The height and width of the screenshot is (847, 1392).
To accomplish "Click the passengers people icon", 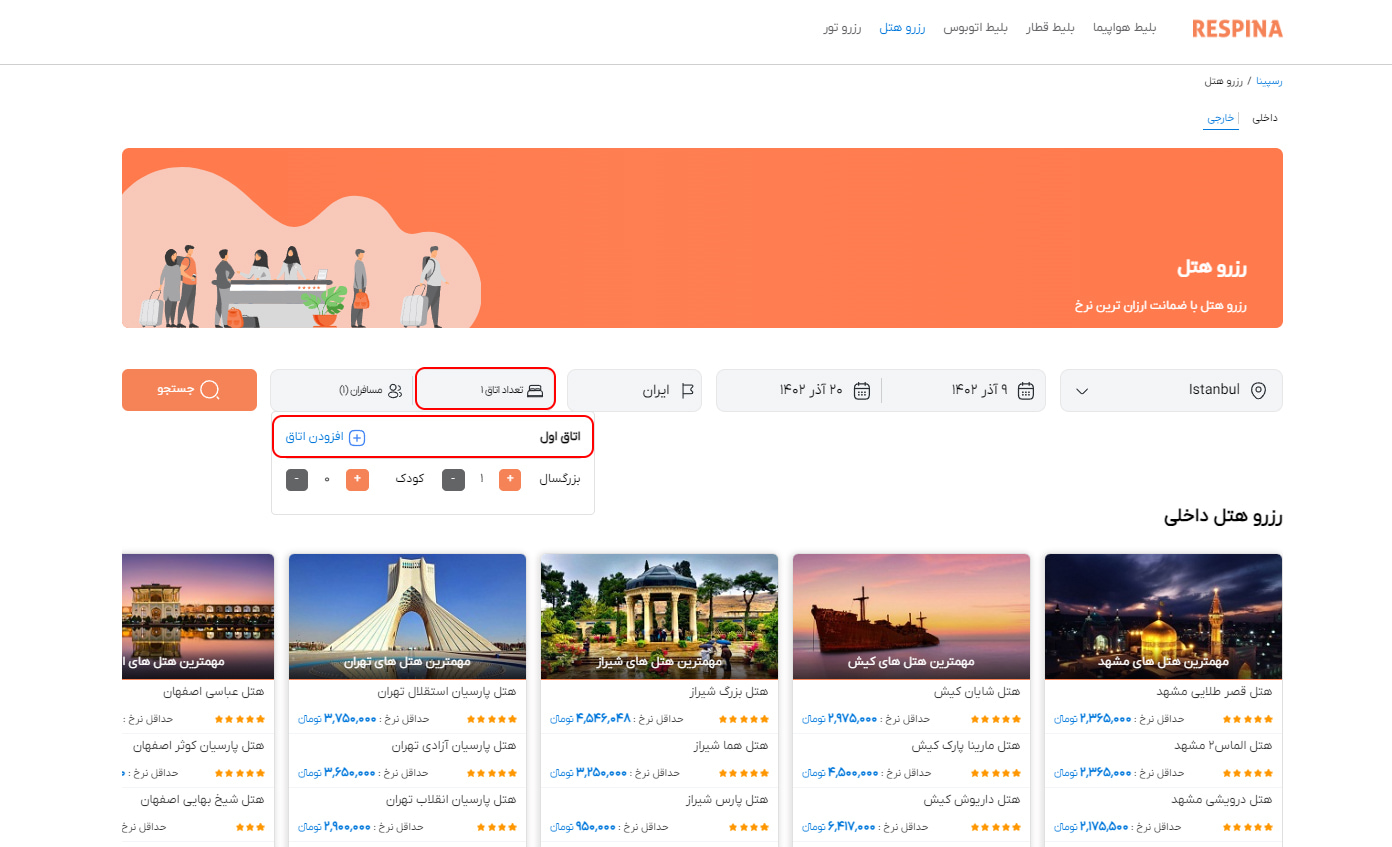I will click(x=395, y=390).
